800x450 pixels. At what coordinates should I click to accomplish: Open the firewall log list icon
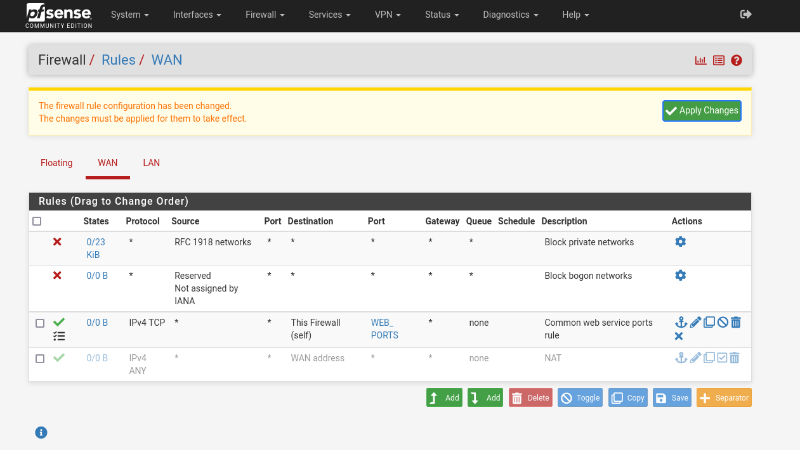(718, 60)
